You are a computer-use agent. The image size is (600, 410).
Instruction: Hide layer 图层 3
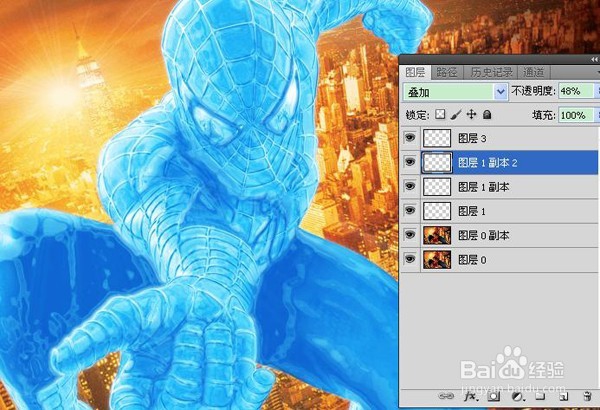(410, 137)
